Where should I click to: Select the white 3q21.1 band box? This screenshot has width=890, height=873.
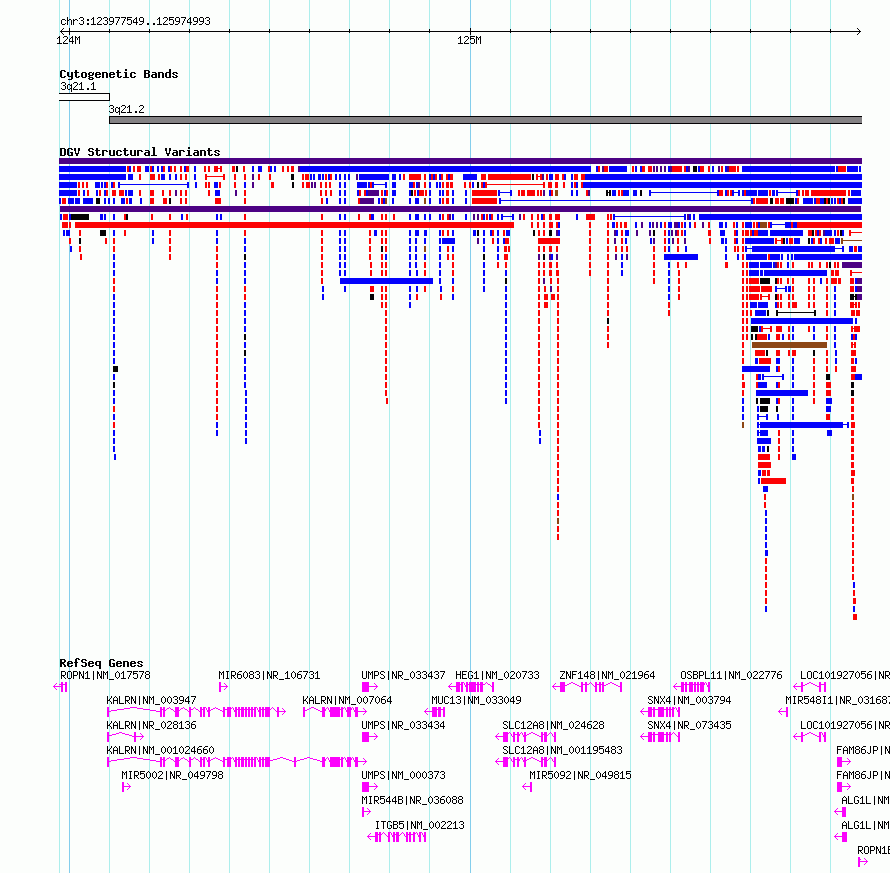[84, 97]
